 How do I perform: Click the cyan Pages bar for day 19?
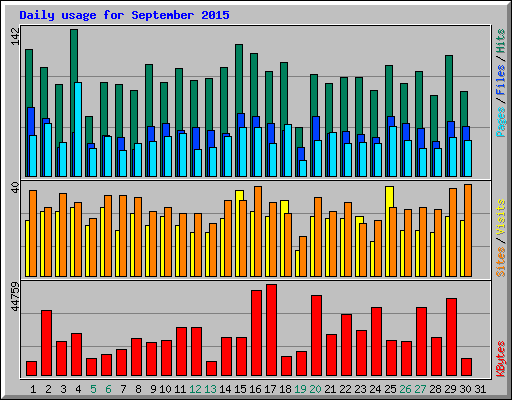[x=303, y=168]
